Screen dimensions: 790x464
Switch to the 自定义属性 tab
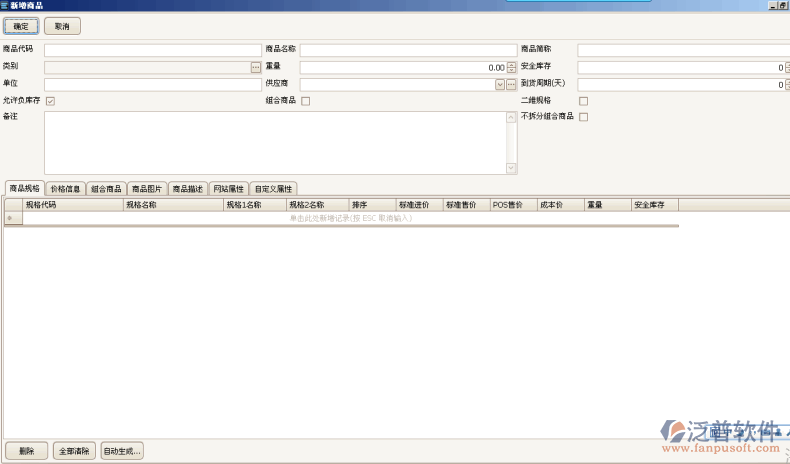(x=273, y=189)
